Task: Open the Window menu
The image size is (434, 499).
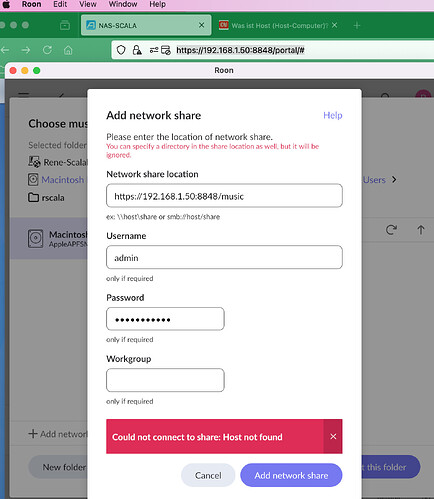Action: pos(123,4)
